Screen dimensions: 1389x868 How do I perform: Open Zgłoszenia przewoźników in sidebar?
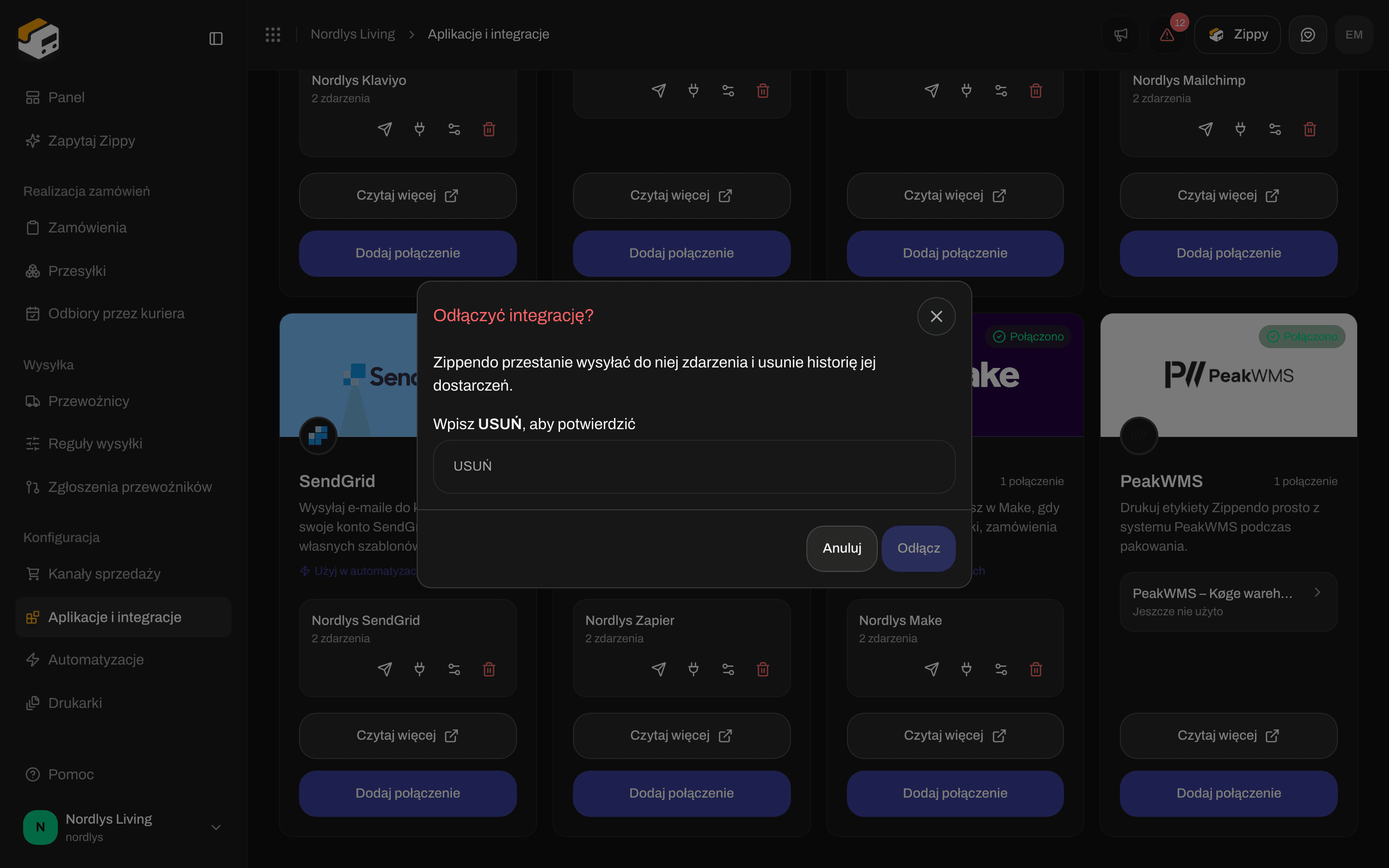pos(123,487)
